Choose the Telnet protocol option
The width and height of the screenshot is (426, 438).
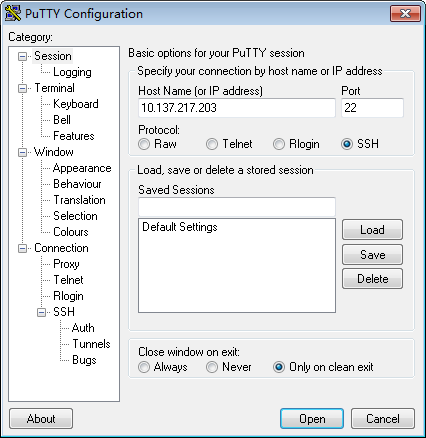tap(212, 144)
